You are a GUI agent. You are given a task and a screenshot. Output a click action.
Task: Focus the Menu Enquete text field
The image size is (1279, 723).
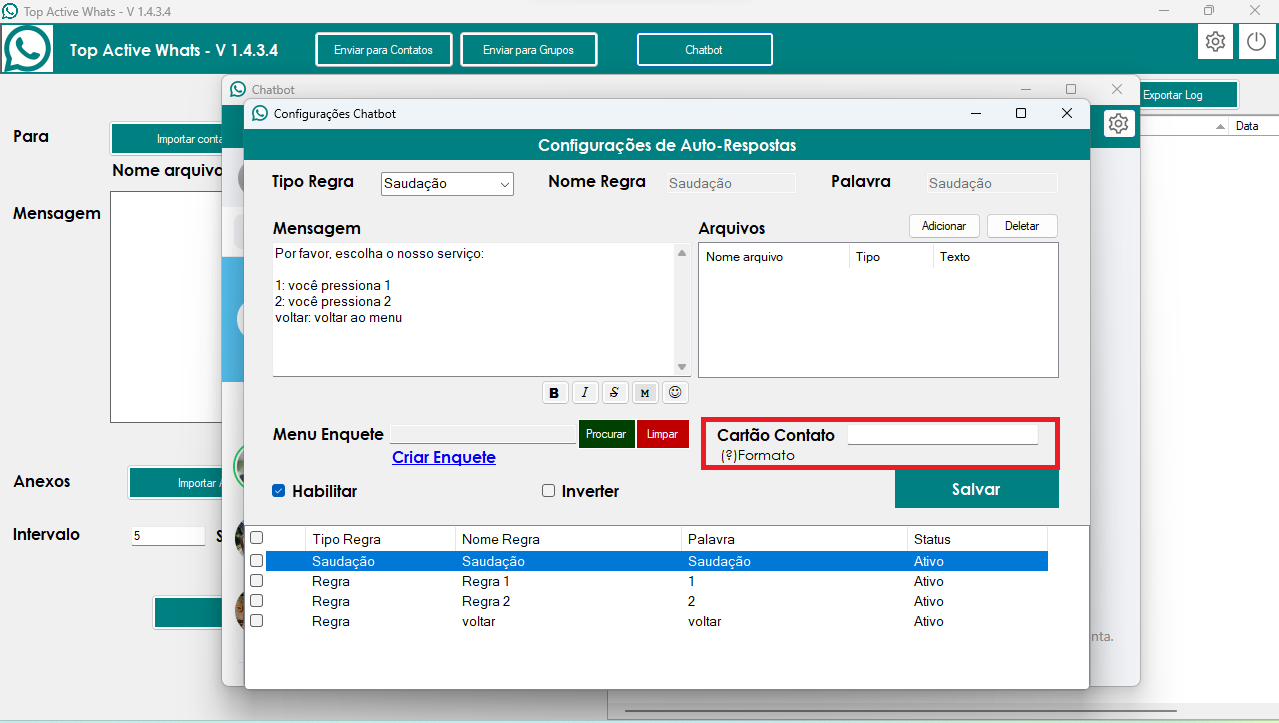tap(483, 434)
